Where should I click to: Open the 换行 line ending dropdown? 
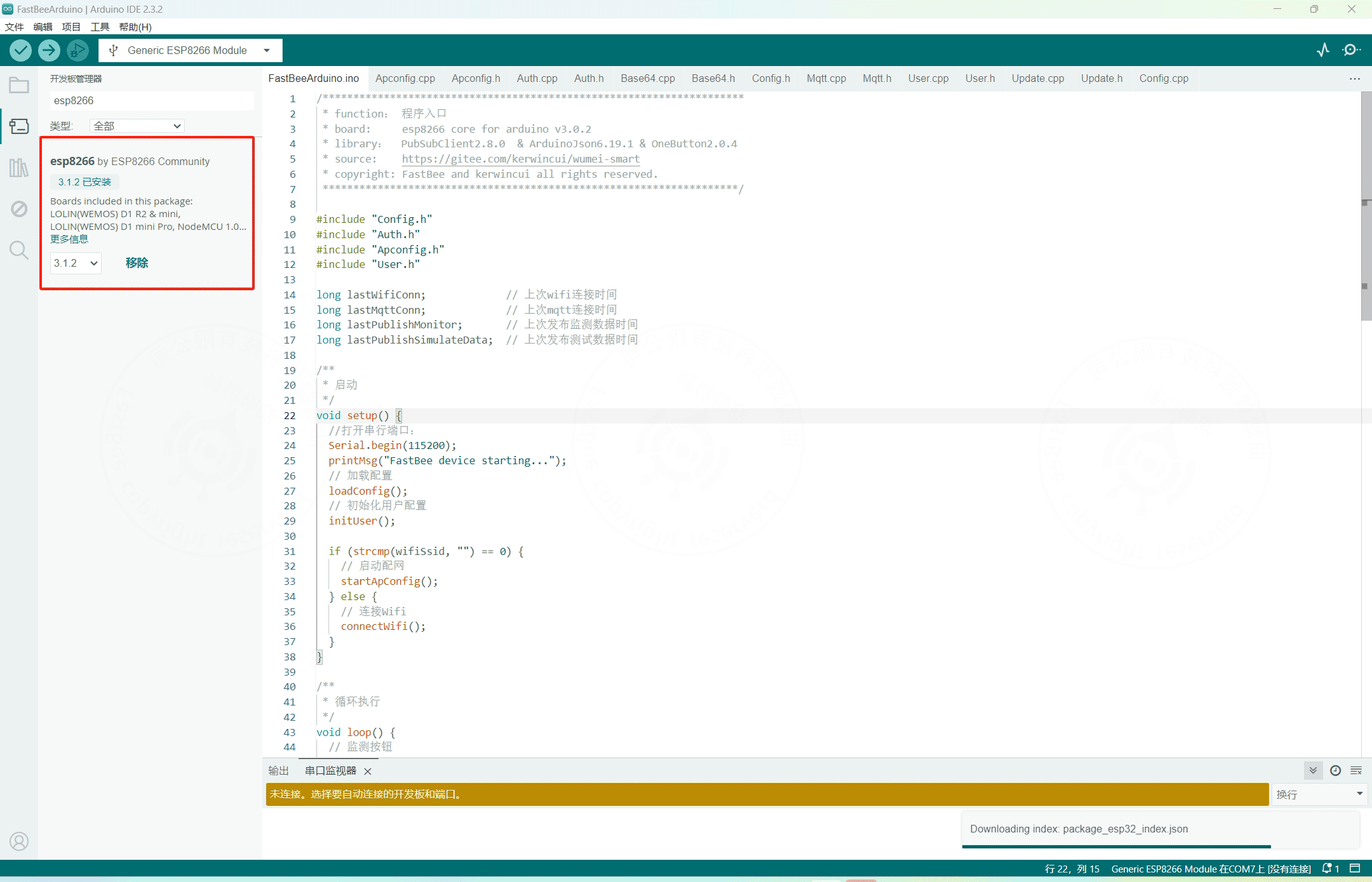1319,794
